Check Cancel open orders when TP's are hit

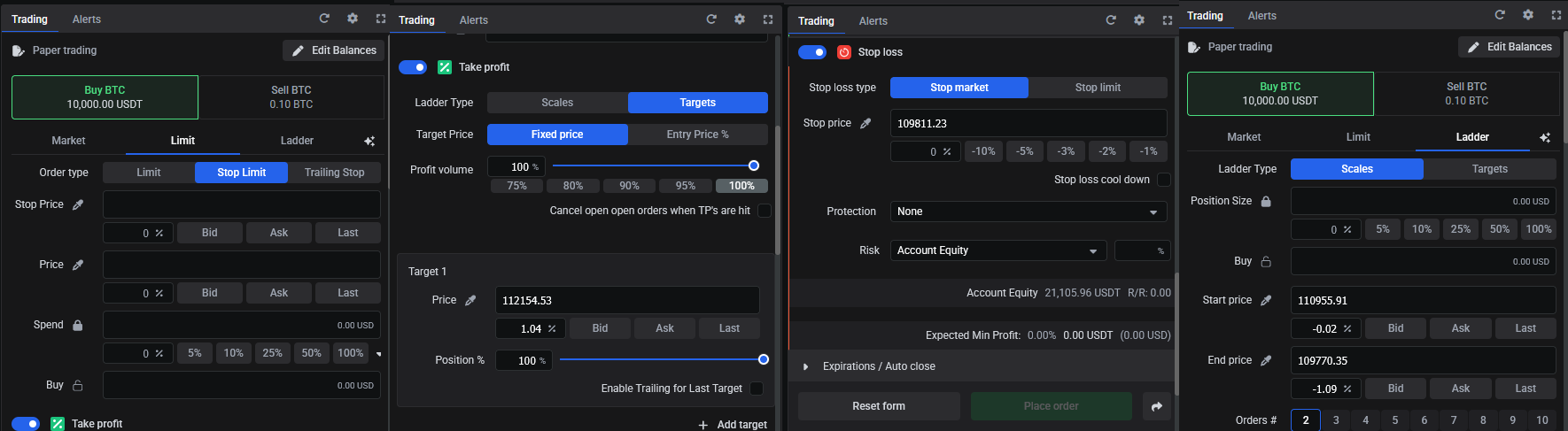click(765, 211)
